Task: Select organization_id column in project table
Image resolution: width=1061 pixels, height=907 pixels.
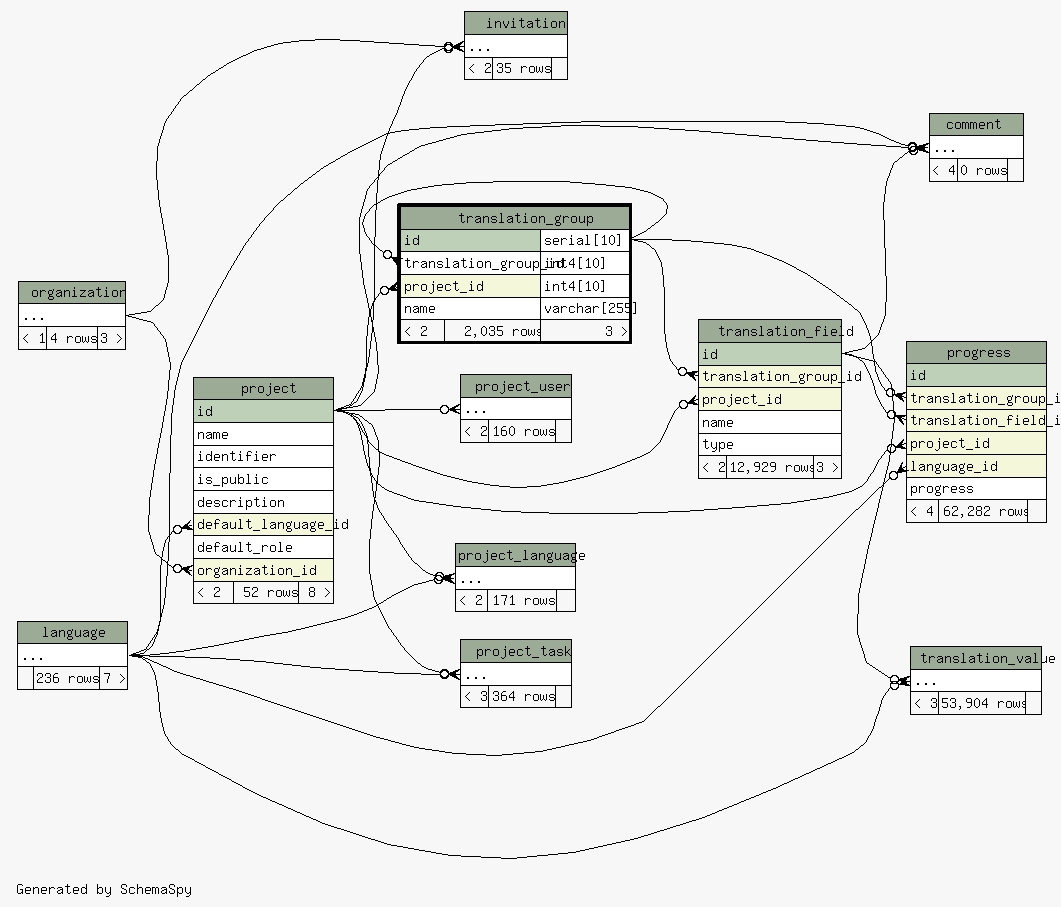Action: 263,570
